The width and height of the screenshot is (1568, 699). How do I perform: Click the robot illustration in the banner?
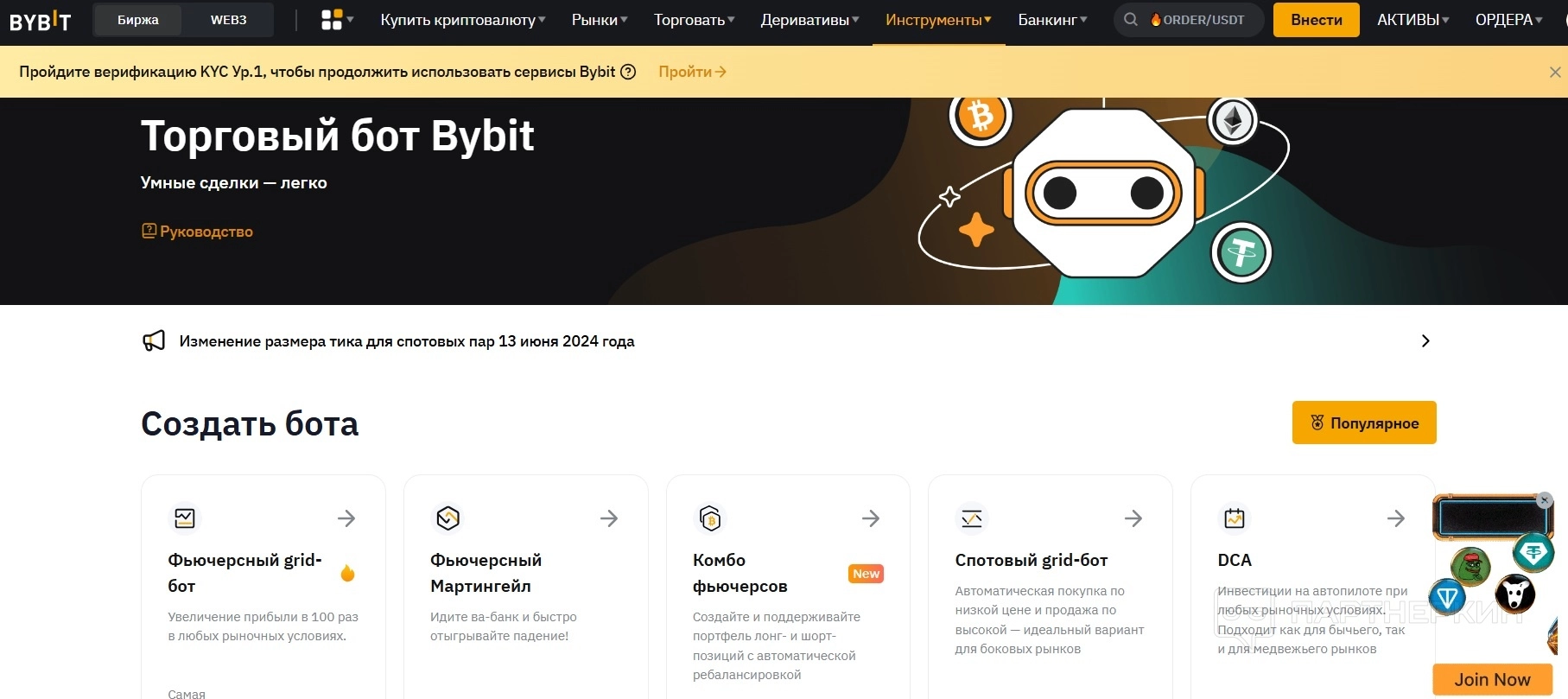[x=1103, y=192]
